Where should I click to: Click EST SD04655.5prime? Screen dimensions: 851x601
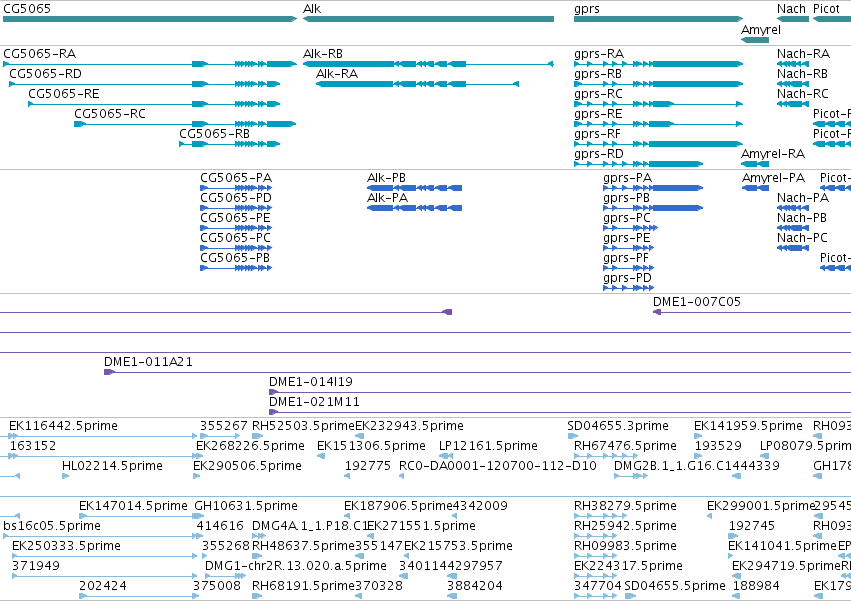675,586
